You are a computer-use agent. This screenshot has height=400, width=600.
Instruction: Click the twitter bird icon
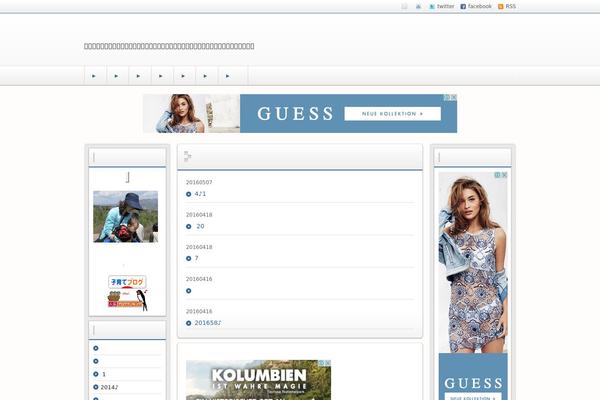click(432, 7)
